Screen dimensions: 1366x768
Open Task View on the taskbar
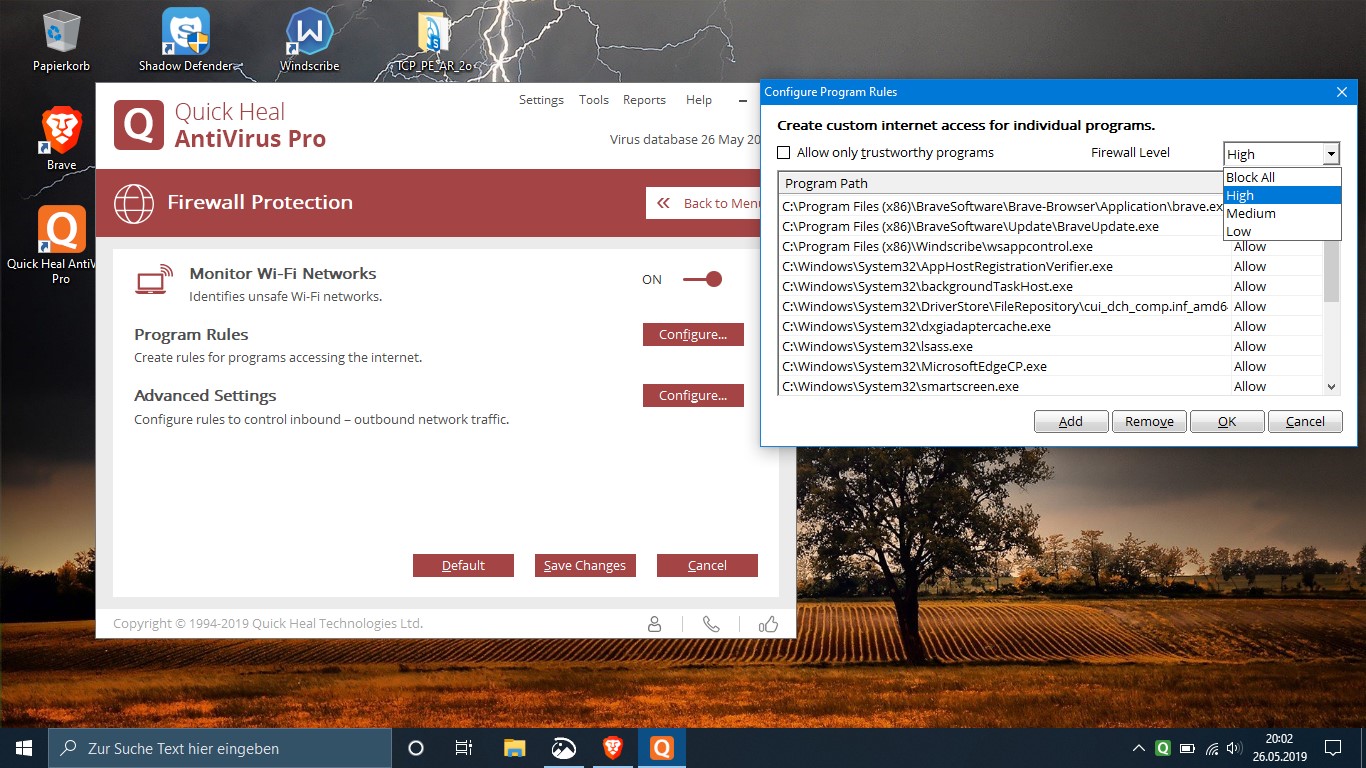pyautogui.click(x=464, y=748)
